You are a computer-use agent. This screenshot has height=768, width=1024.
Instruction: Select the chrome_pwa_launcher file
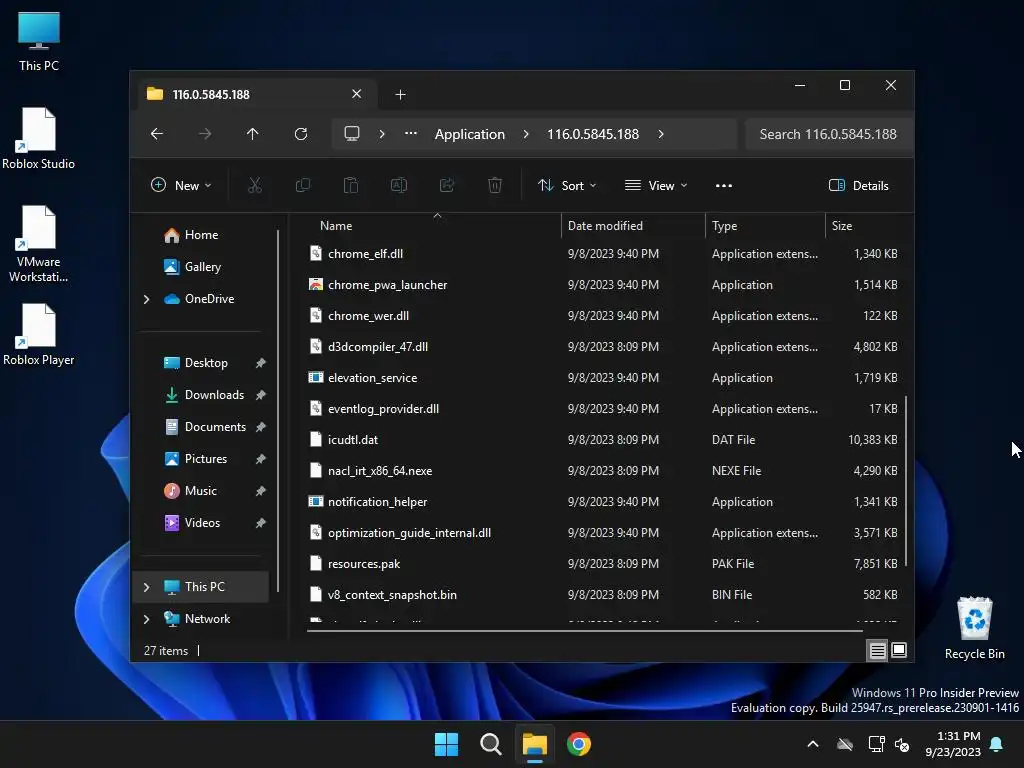[605, 285]
